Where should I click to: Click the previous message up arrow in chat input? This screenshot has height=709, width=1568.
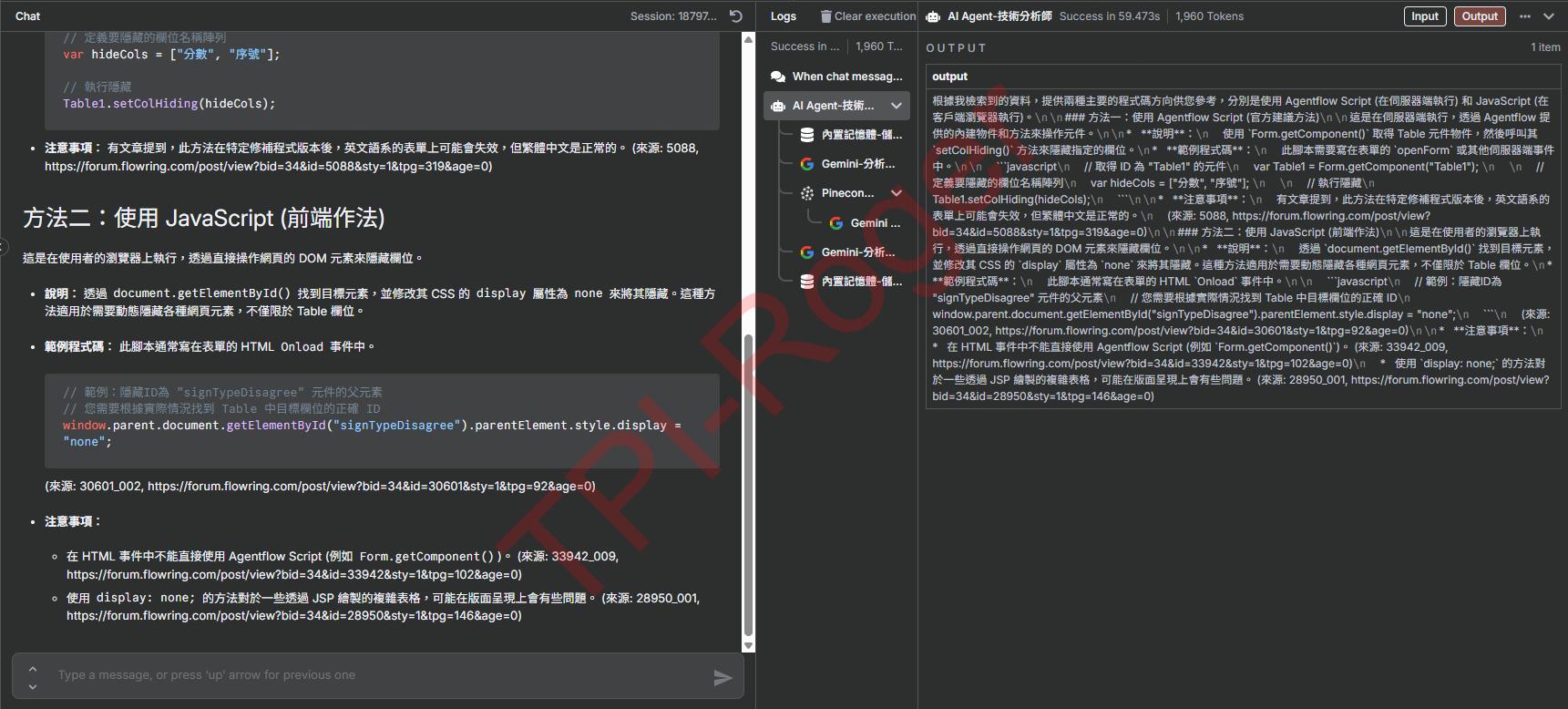click(33, 668)
